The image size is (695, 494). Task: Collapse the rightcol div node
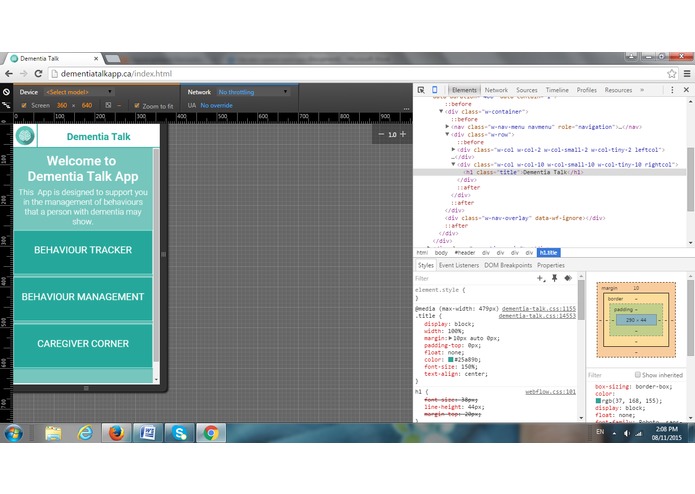coord(453,164)
